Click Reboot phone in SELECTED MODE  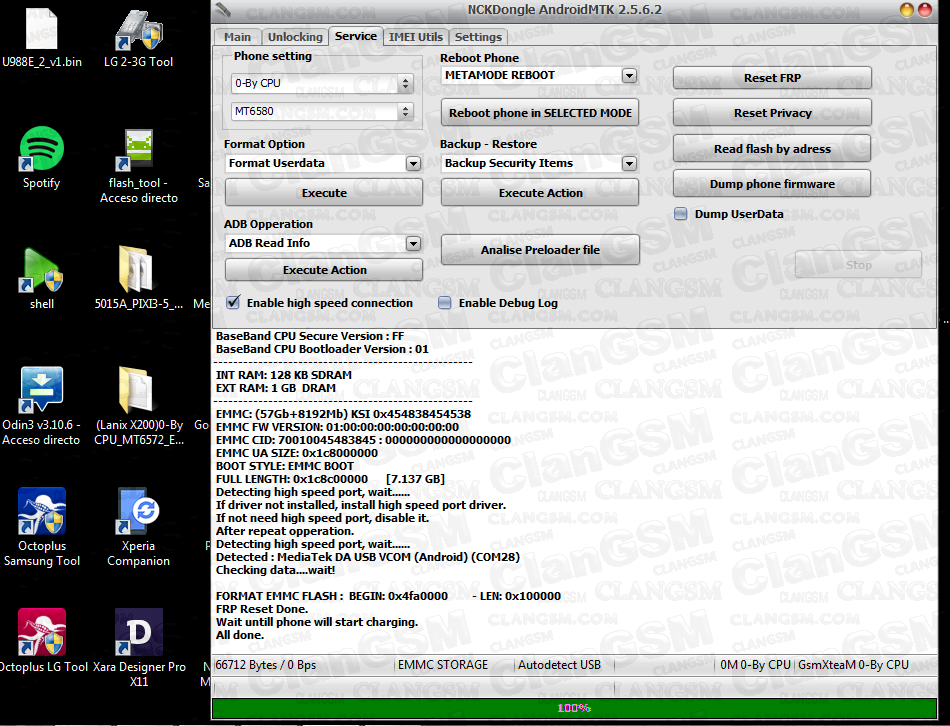click(540, 113)
